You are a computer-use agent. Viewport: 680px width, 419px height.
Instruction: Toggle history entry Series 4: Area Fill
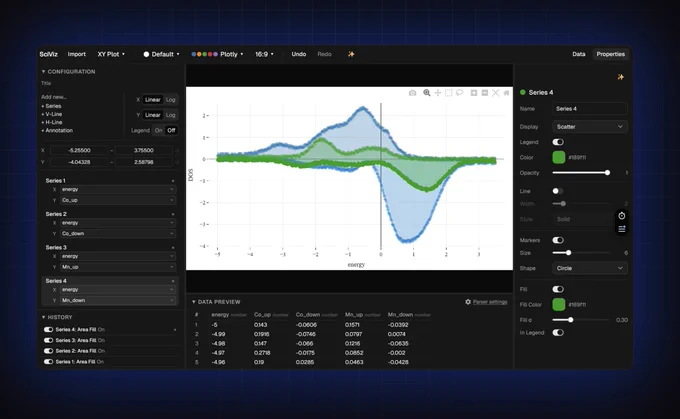49,330
